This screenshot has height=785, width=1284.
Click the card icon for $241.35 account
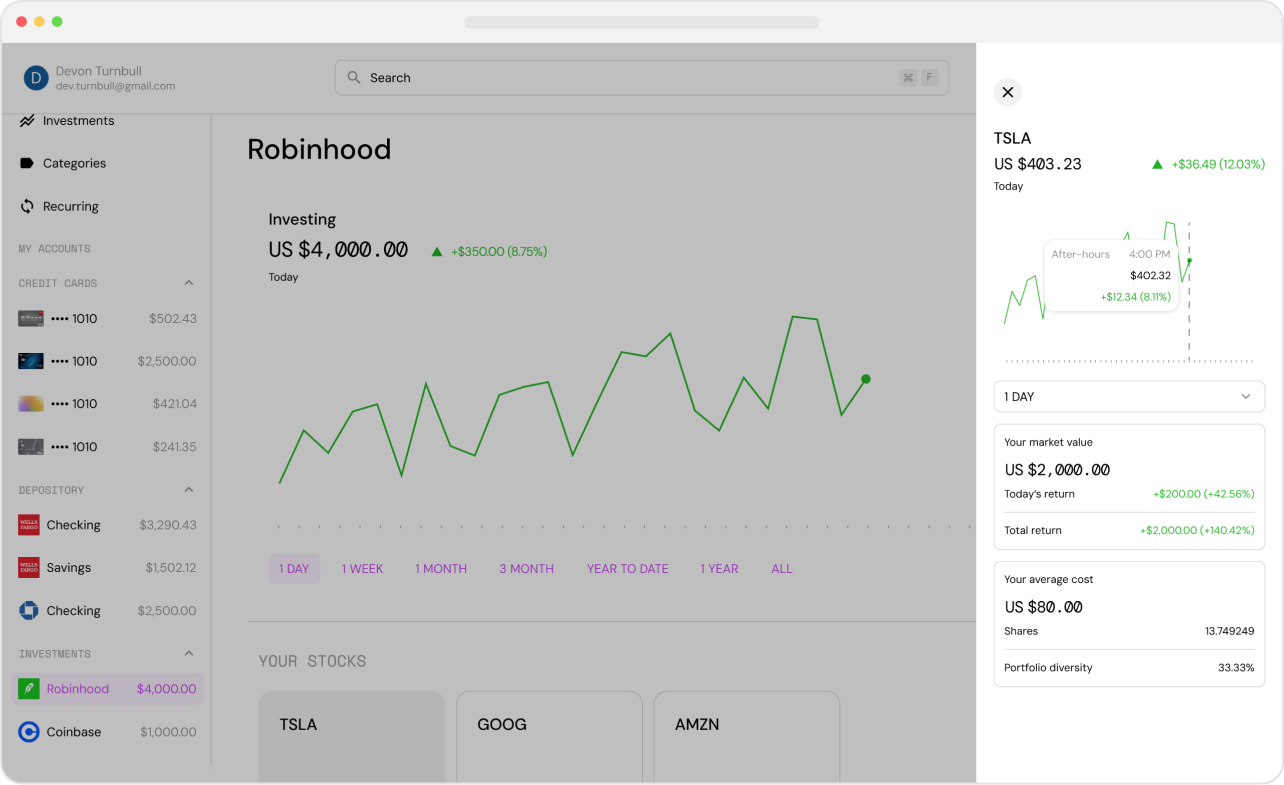(30, 447)
